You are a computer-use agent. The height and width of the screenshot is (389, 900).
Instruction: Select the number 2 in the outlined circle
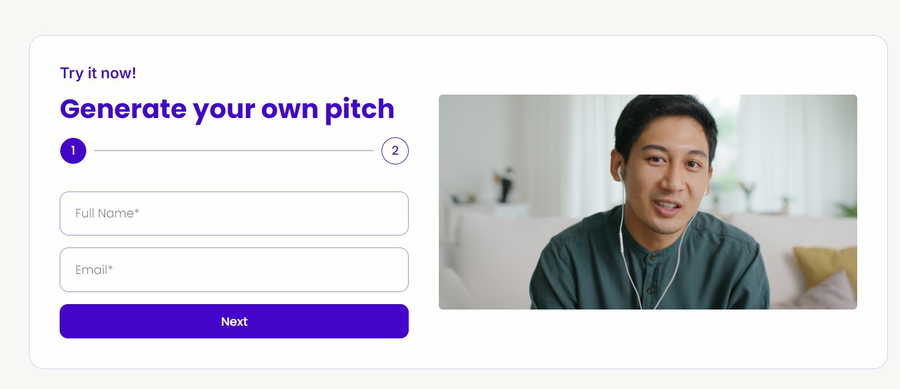point(395,151)
